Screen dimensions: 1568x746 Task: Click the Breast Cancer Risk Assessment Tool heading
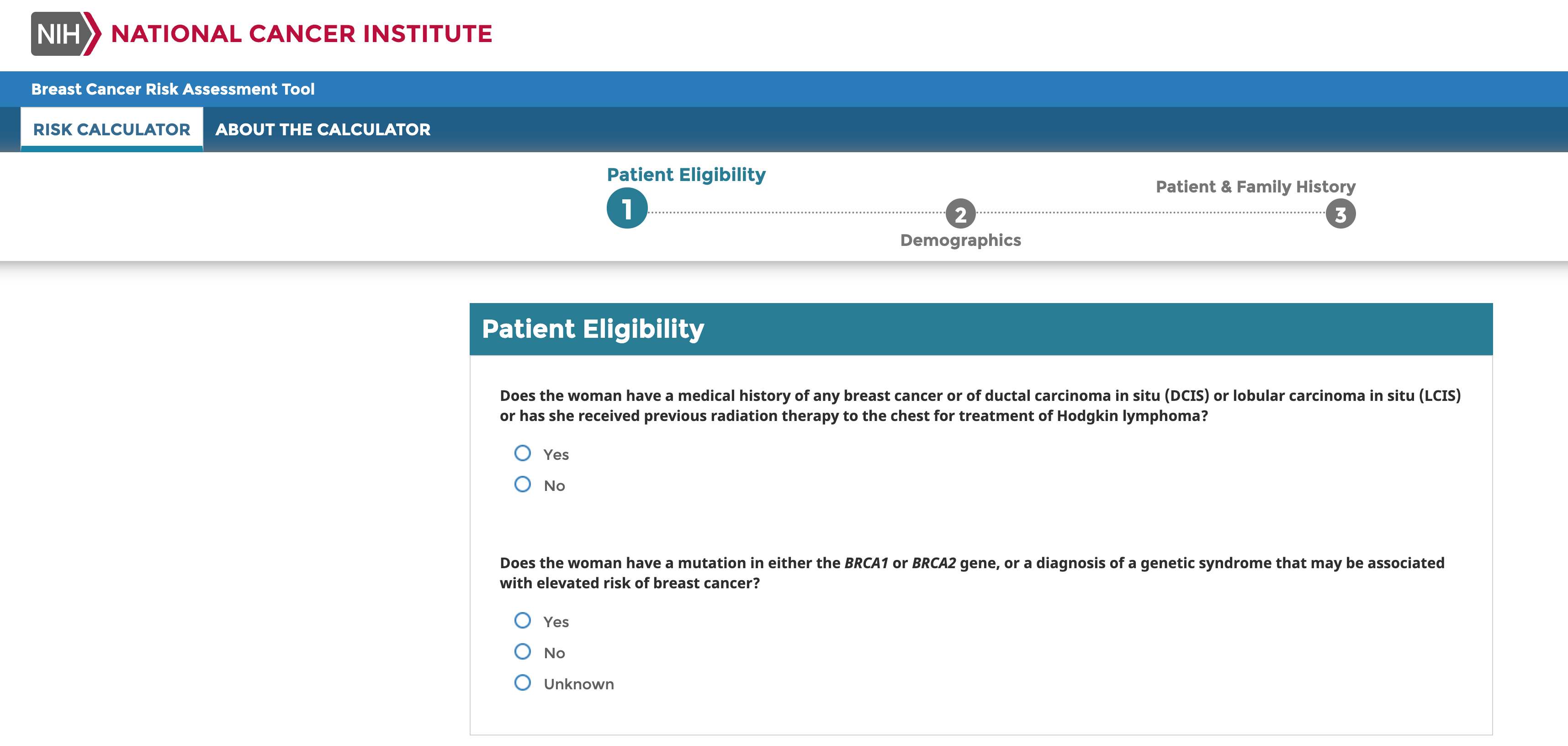tap(173, 89)
